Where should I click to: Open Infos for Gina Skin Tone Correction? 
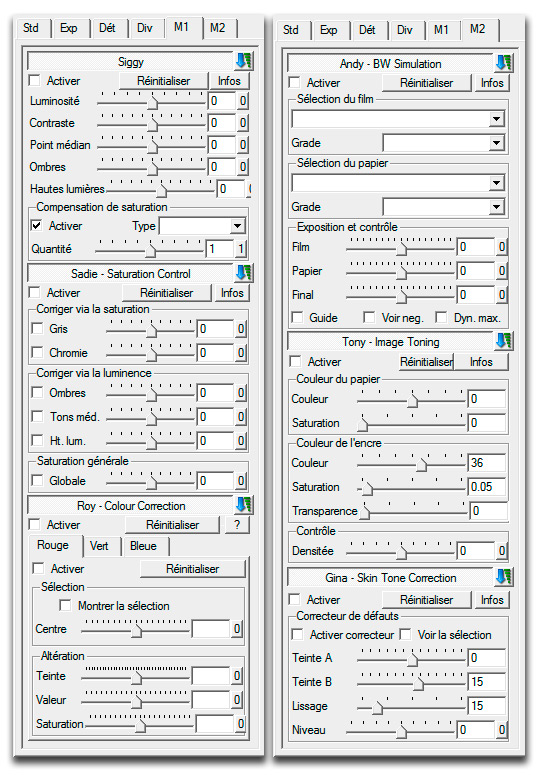(492, 600)
